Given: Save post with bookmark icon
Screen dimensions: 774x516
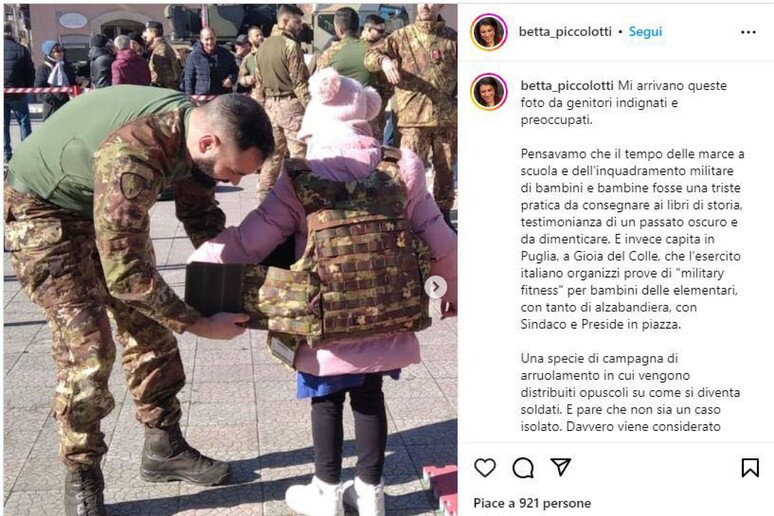Looking at the screenshot, I should coord(750,467).
